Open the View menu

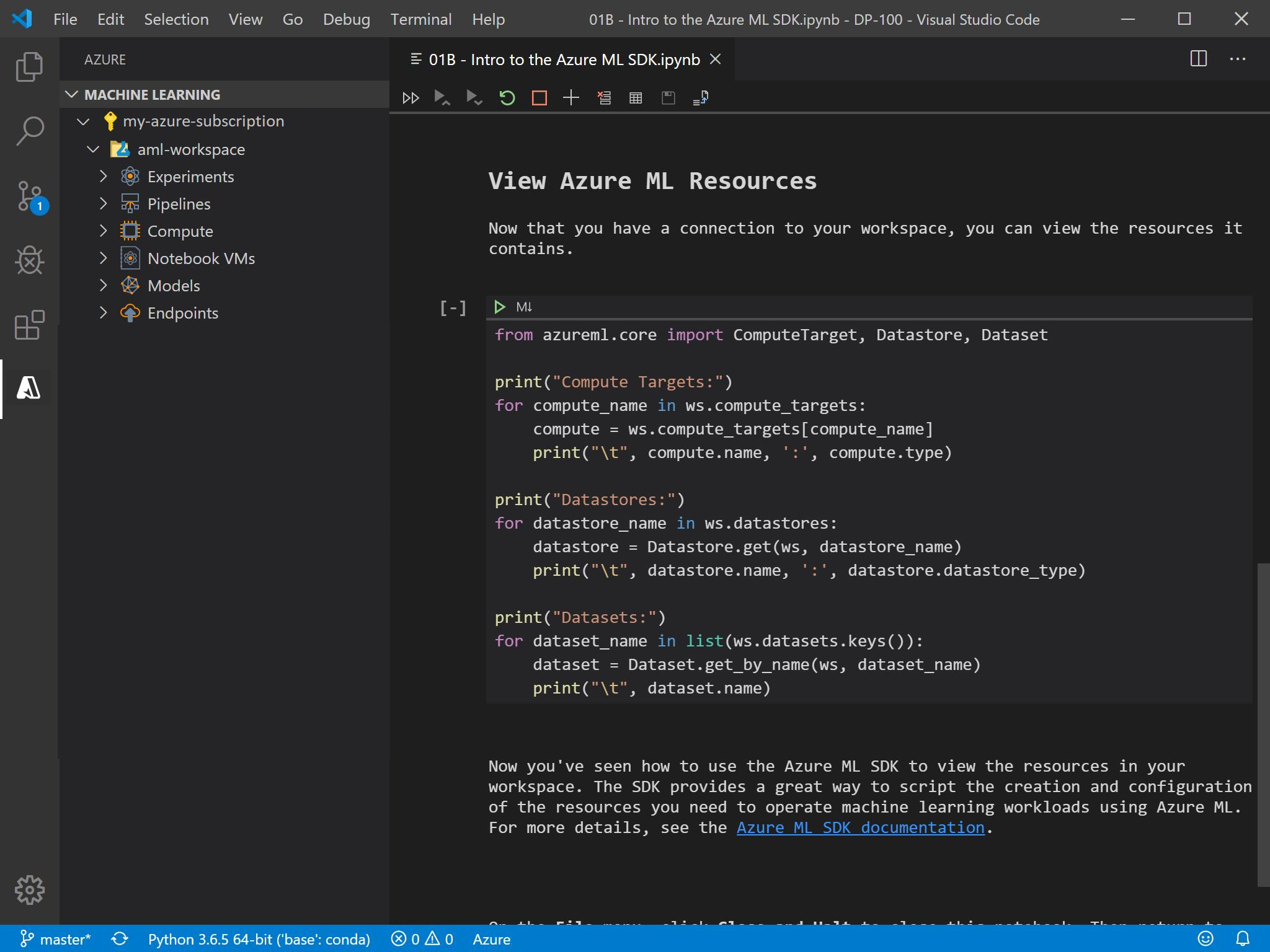pyautogui.click(x=245, y=19)
